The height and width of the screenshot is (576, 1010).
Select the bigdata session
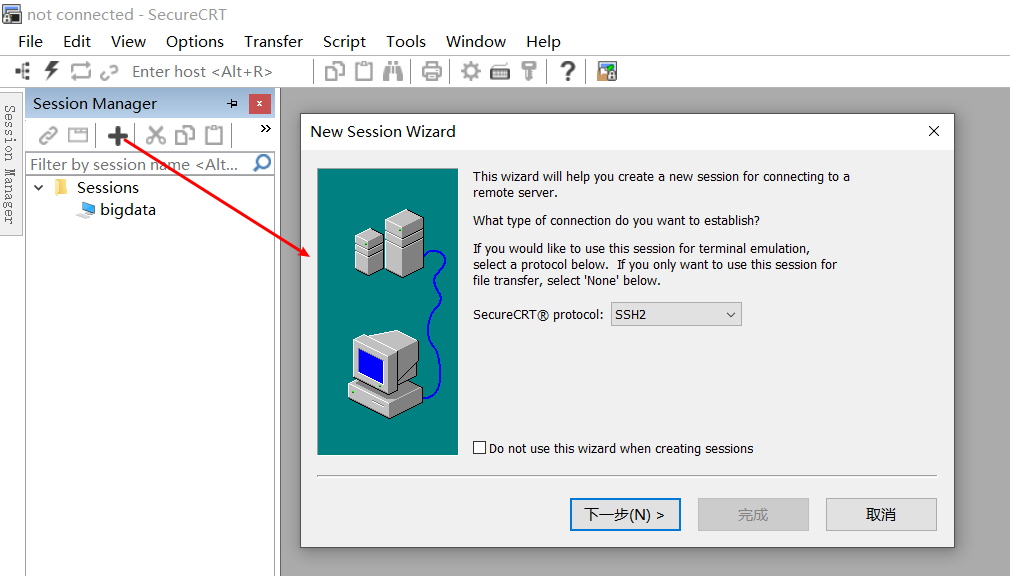(x=128, y=210)
